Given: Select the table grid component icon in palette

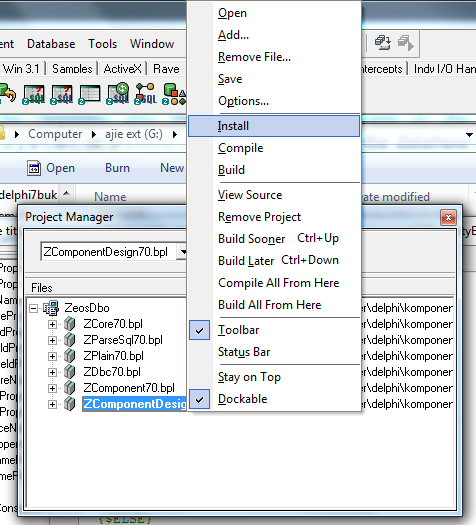Looking at the screenshot, I should (89, 94).
